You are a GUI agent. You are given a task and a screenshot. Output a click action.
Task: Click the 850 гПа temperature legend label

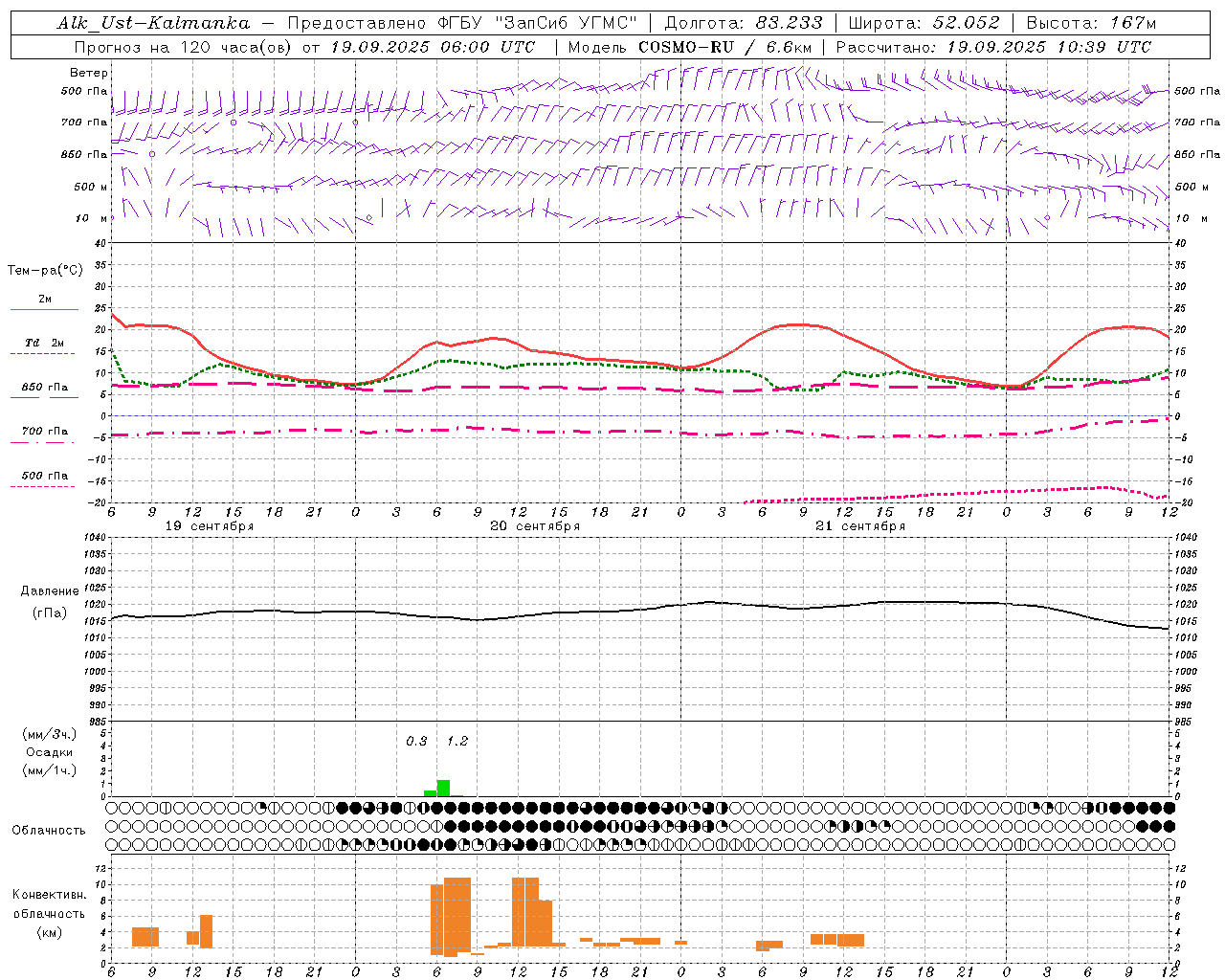click(44, 388)
